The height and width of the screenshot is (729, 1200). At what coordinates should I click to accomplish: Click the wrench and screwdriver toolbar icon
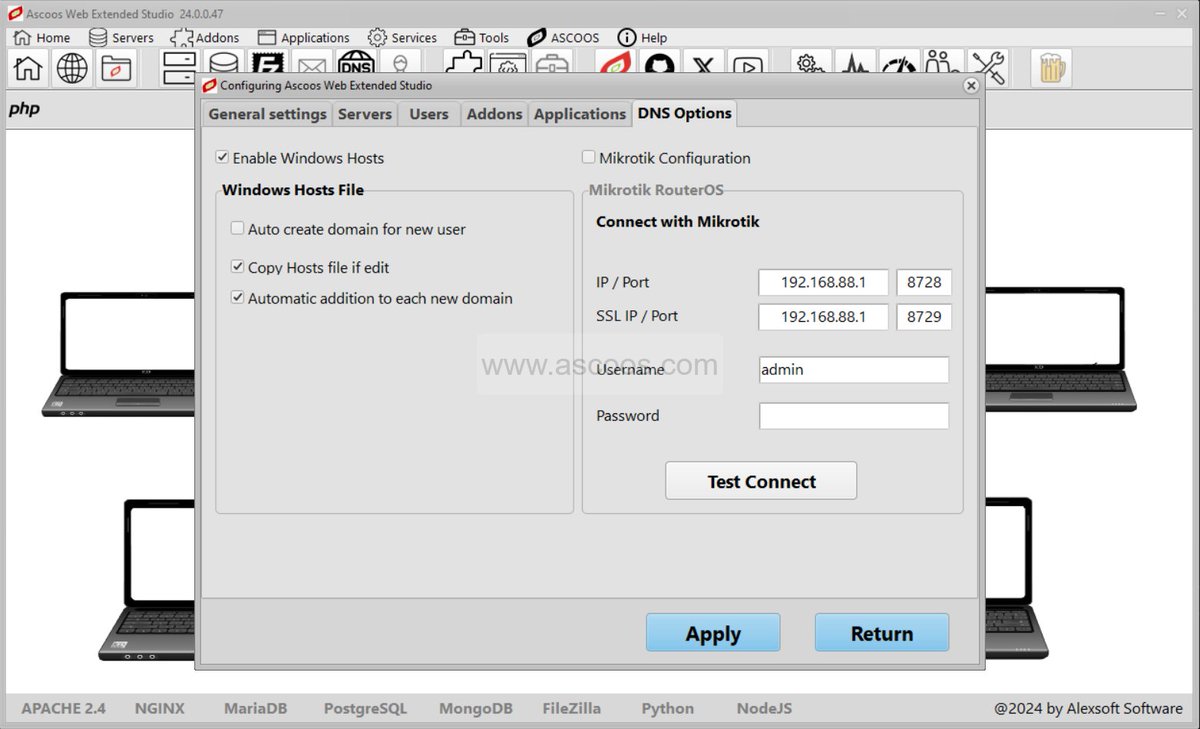point(988,68)
